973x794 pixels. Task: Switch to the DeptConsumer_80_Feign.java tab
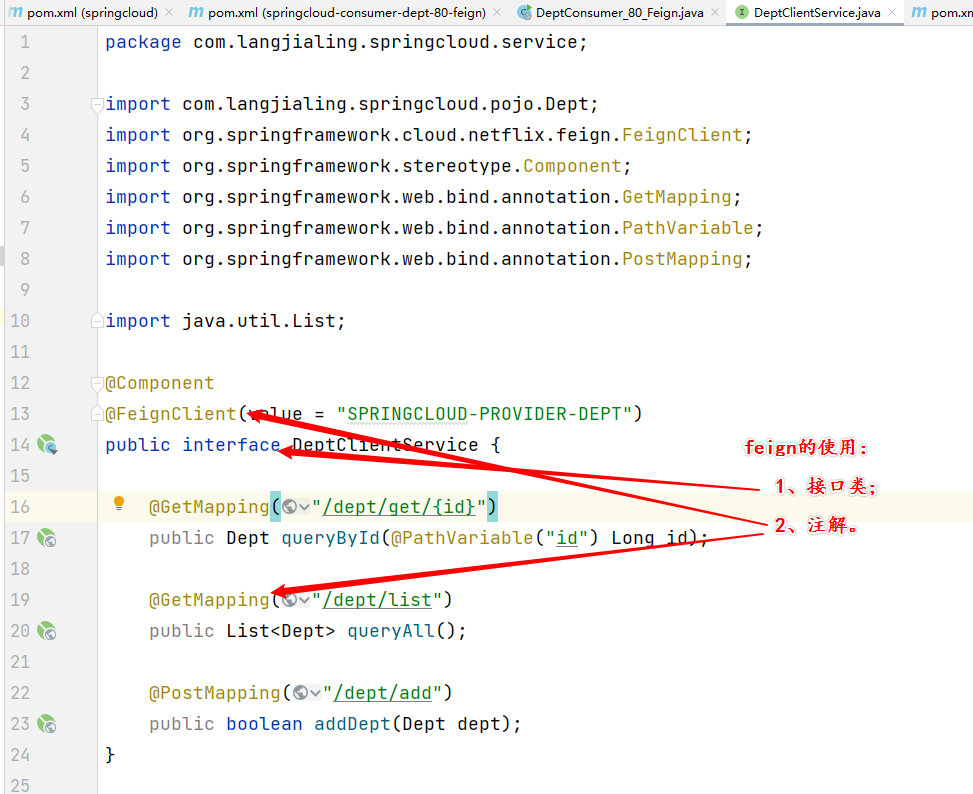[619, 12]
